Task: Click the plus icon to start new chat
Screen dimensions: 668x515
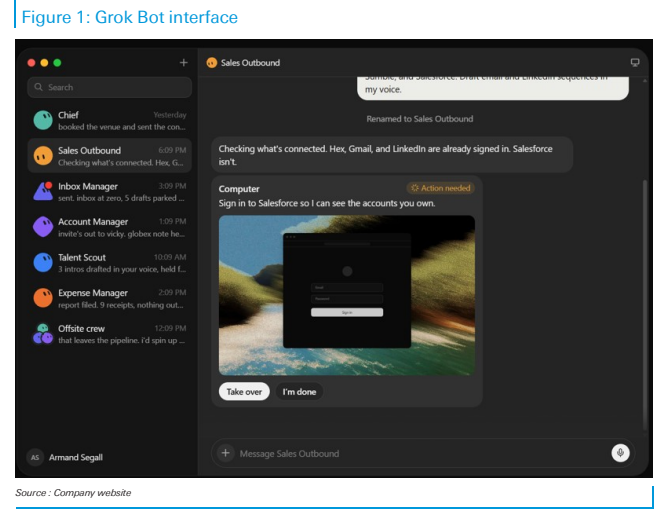Action: [183, 63]
